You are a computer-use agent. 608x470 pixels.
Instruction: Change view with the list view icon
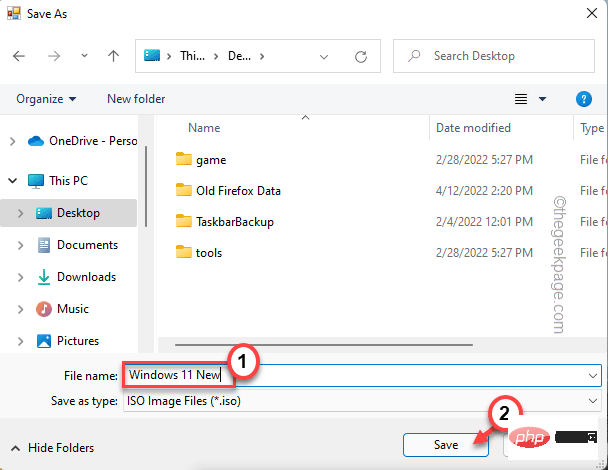(x=521, y=99)
